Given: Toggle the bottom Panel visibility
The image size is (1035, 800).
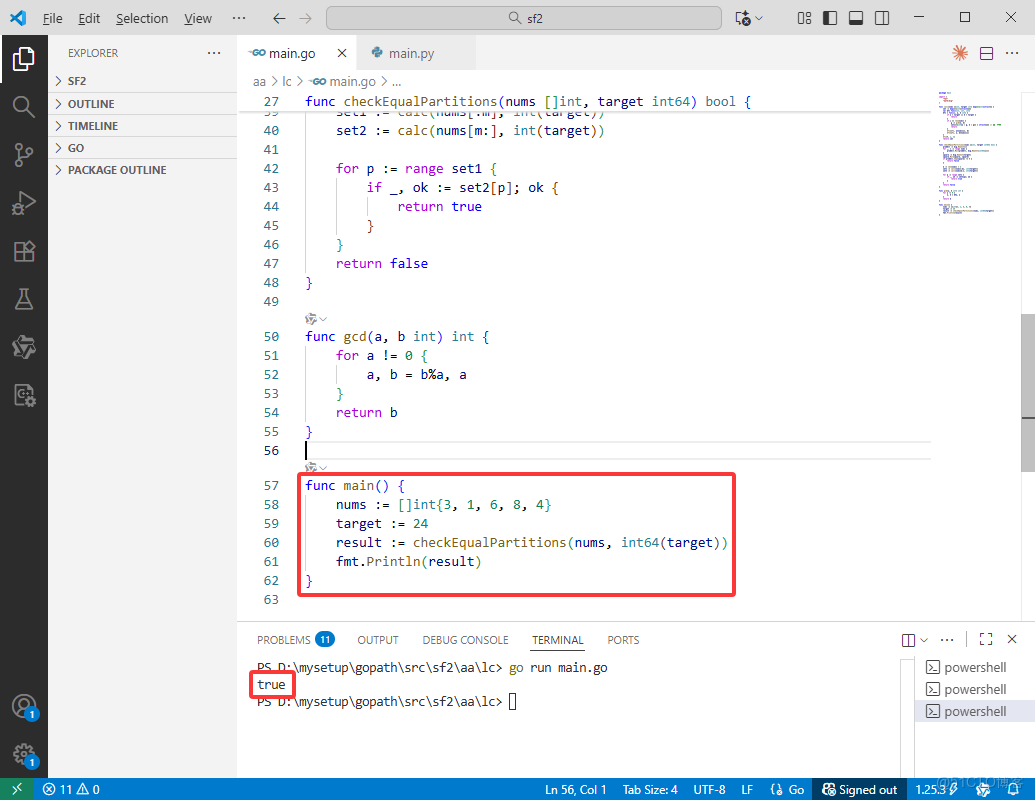Looking at the screenshot, I should click(x=855, y=18).
